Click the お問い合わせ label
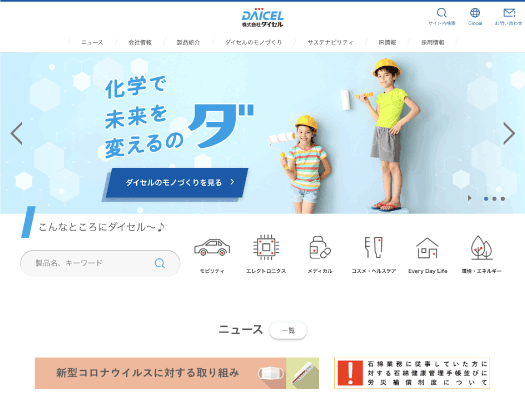This screenshot has width=525, height=400. point(508,23)
